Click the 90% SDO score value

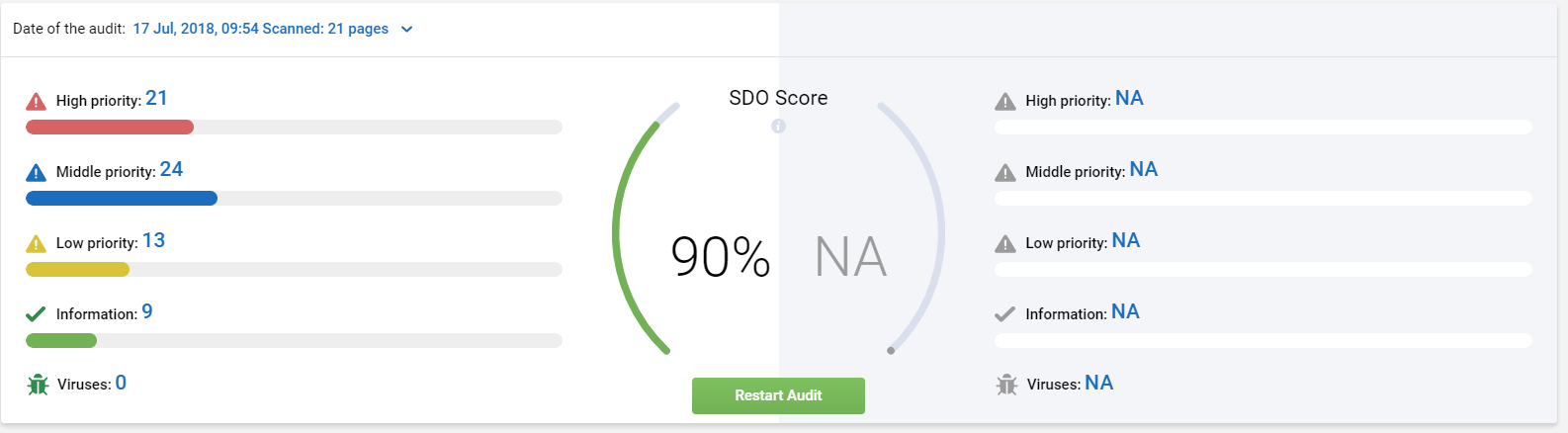(x=720, y=257)
